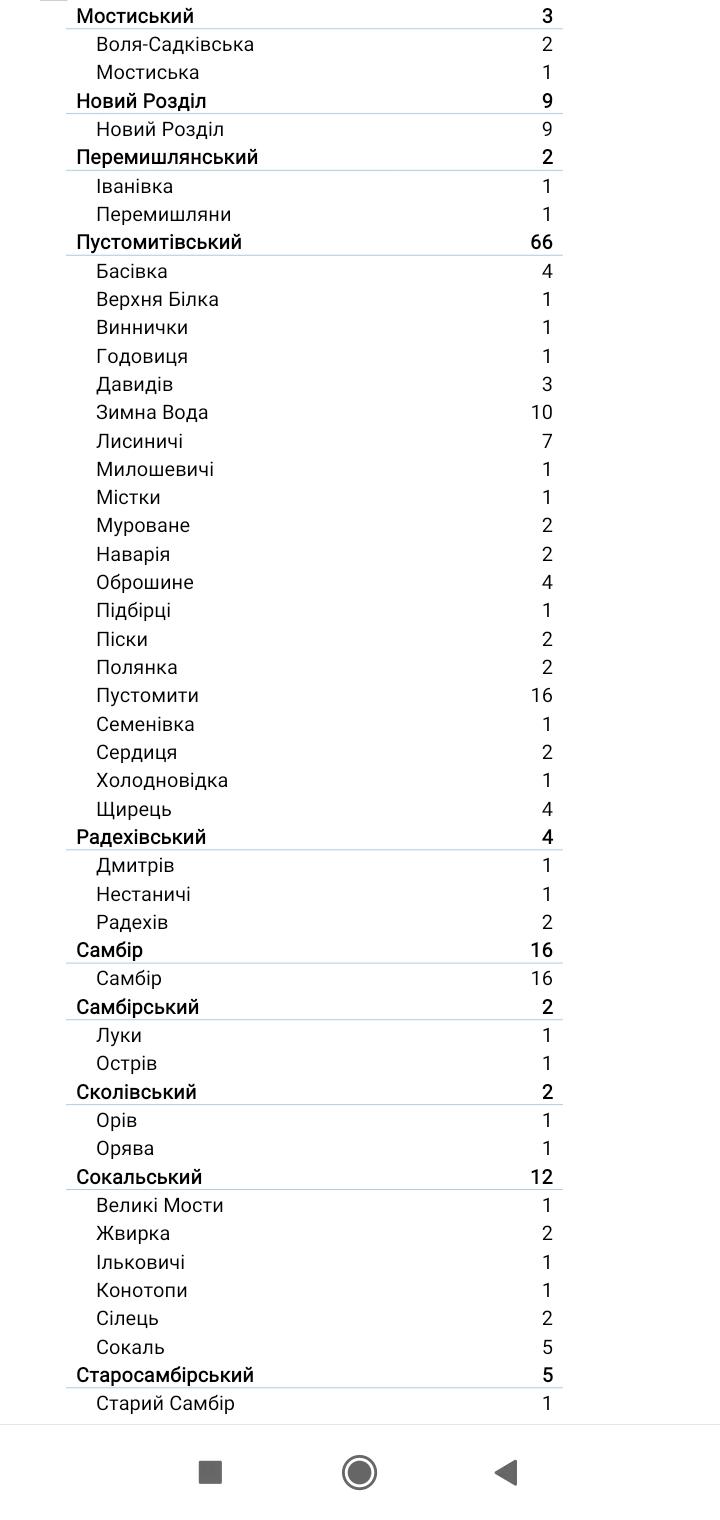The height and width of the screenshot is (1520, 720).
Task: Click the count 66 for Пустомитівський
Action: (x=541, y=242)
